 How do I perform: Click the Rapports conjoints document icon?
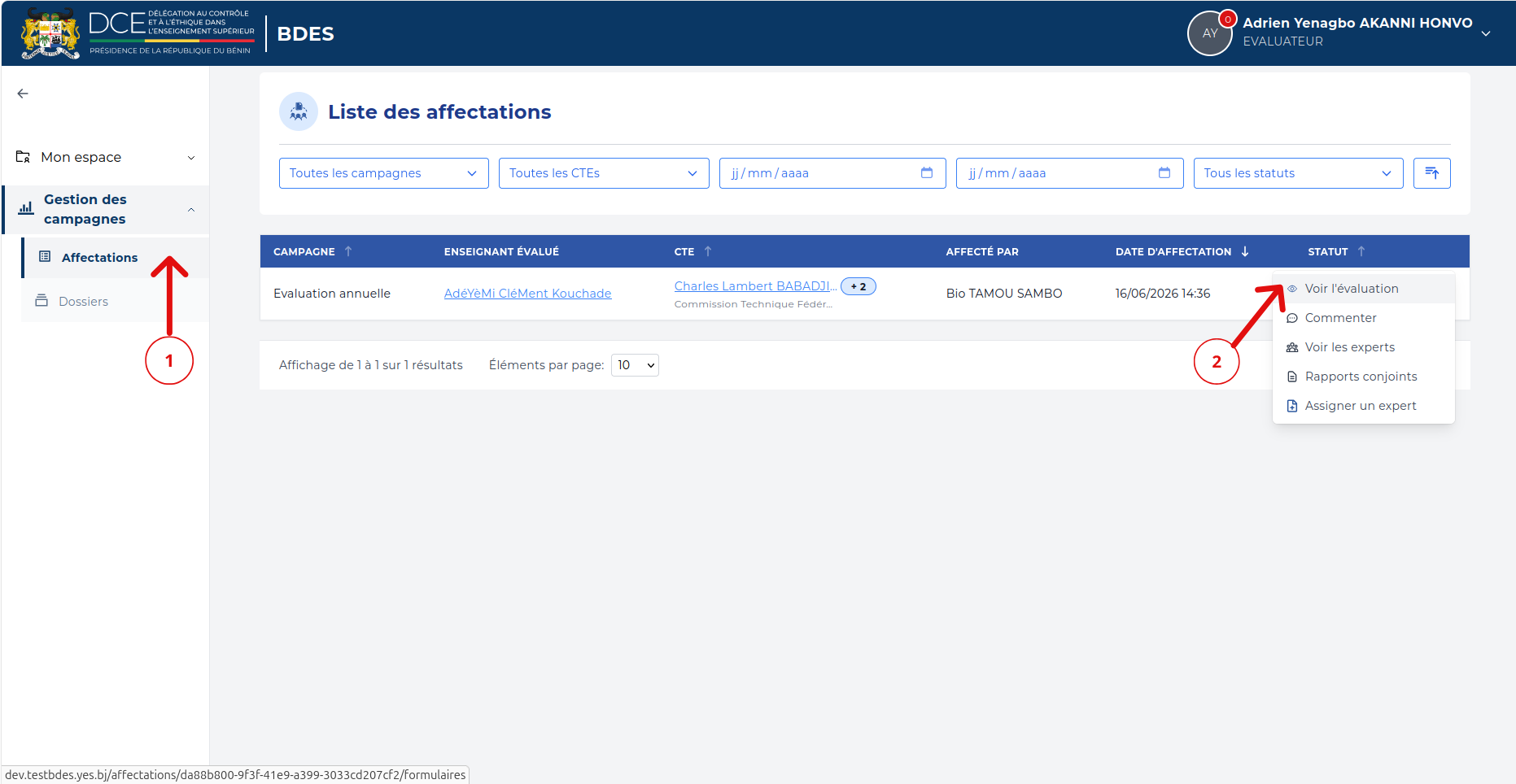click(x=1292, y=377)
